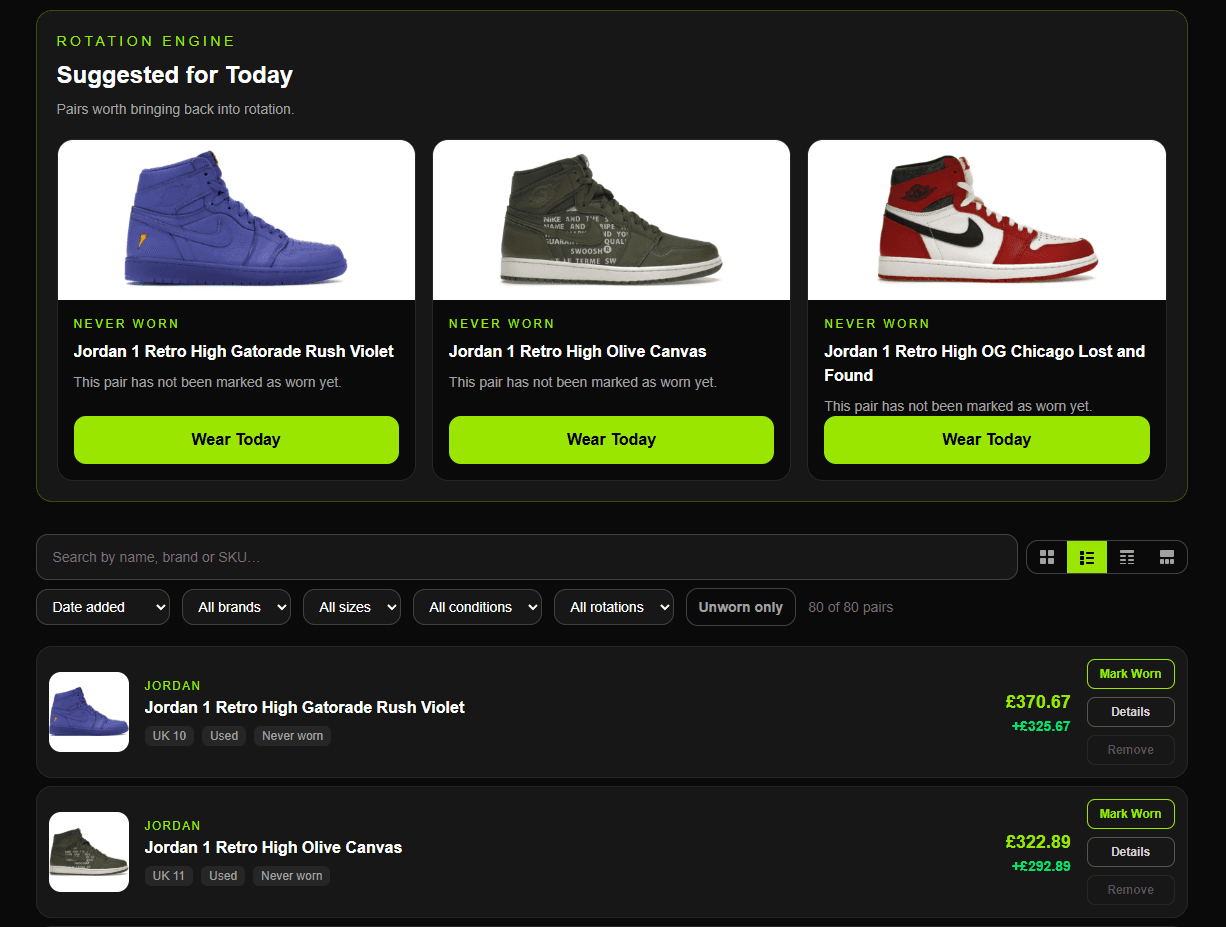The height and width of the screenshot is (927, 1226).
Task: Switch to gallery card view icon
Action: pos(1167,557)
